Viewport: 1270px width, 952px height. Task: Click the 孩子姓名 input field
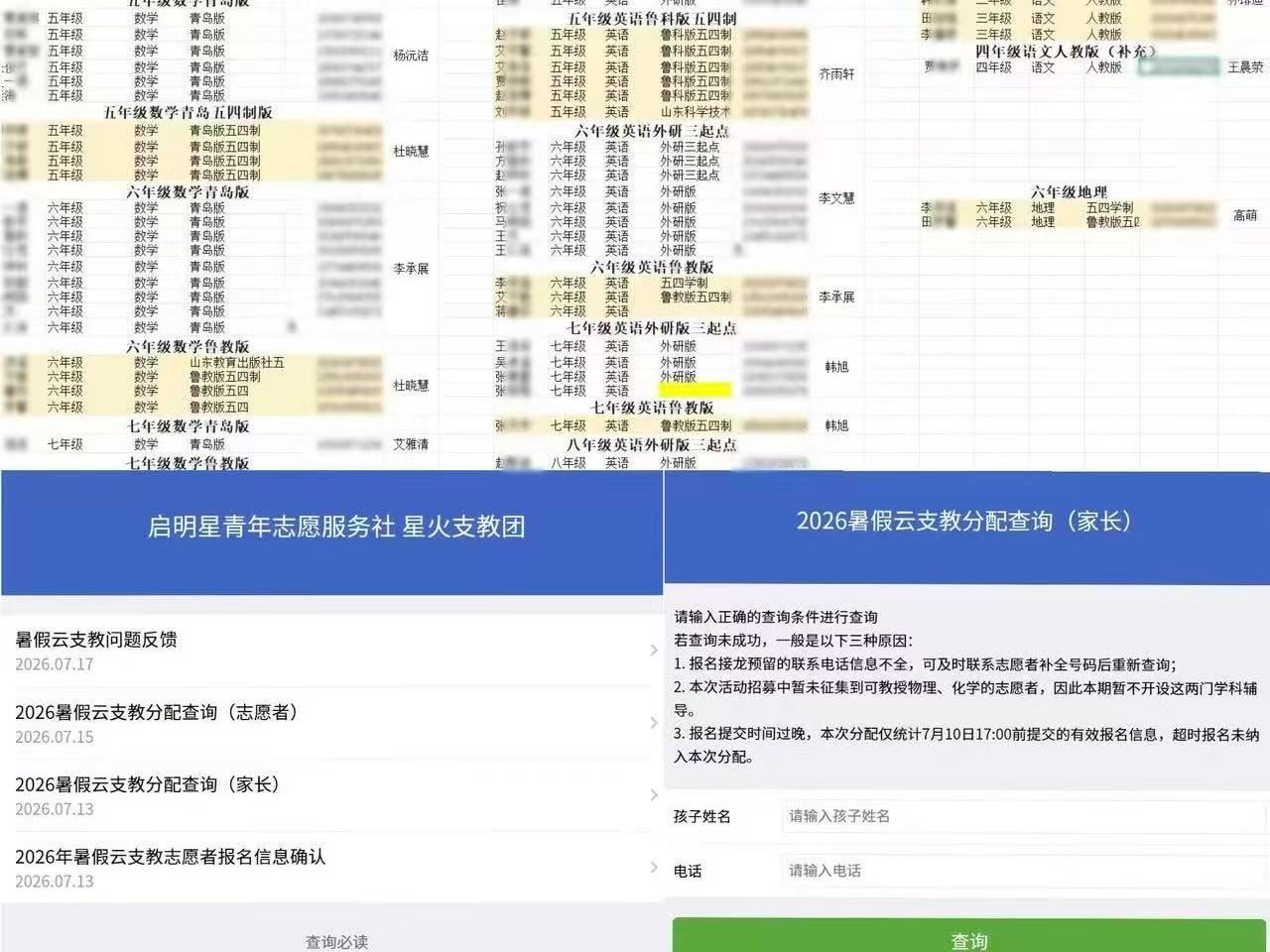[x=1024, y=816]
